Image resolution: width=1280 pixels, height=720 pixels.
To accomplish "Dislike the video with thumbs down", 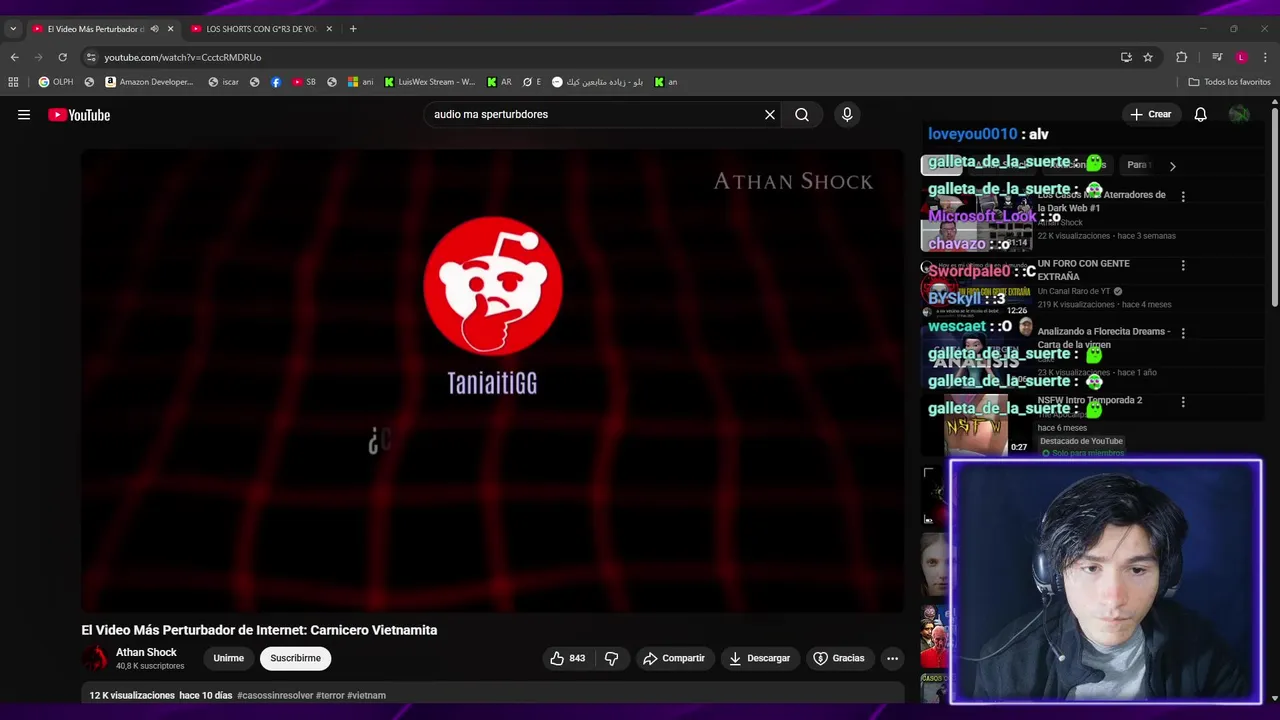I will coord(611,658).
